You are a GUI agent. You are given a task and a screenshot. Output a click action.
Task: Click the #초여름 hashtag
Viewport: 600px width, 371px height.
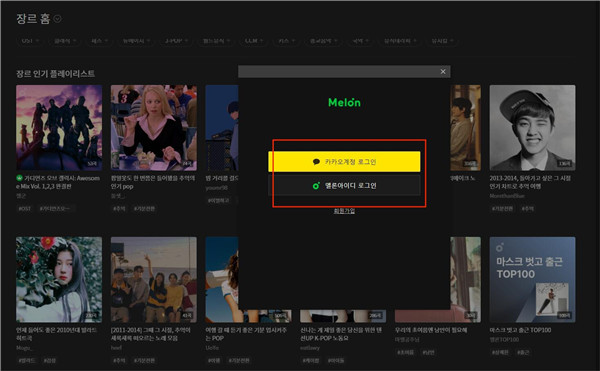pos(406,352)
